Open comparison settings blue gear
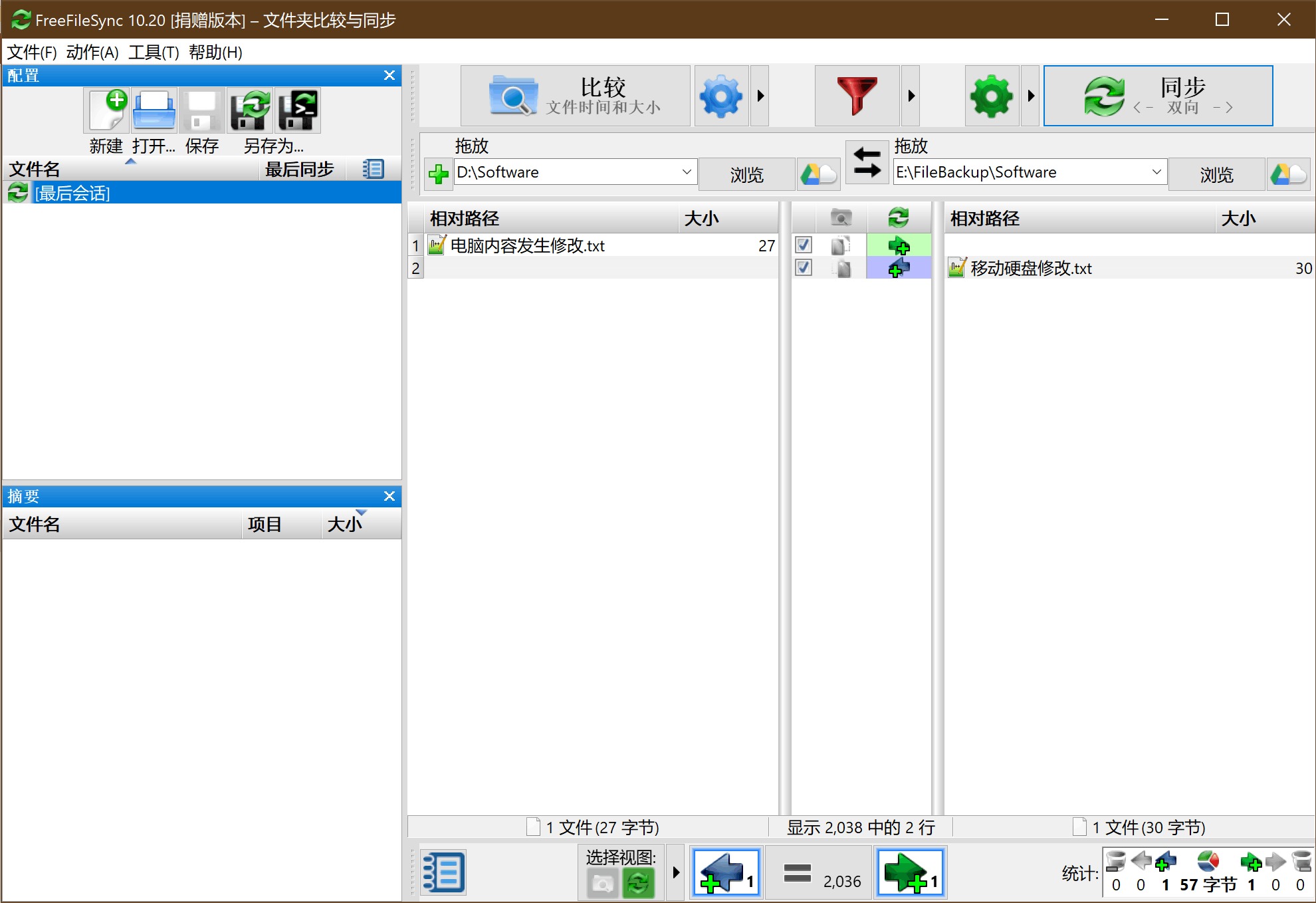 [x=721, y=96]
